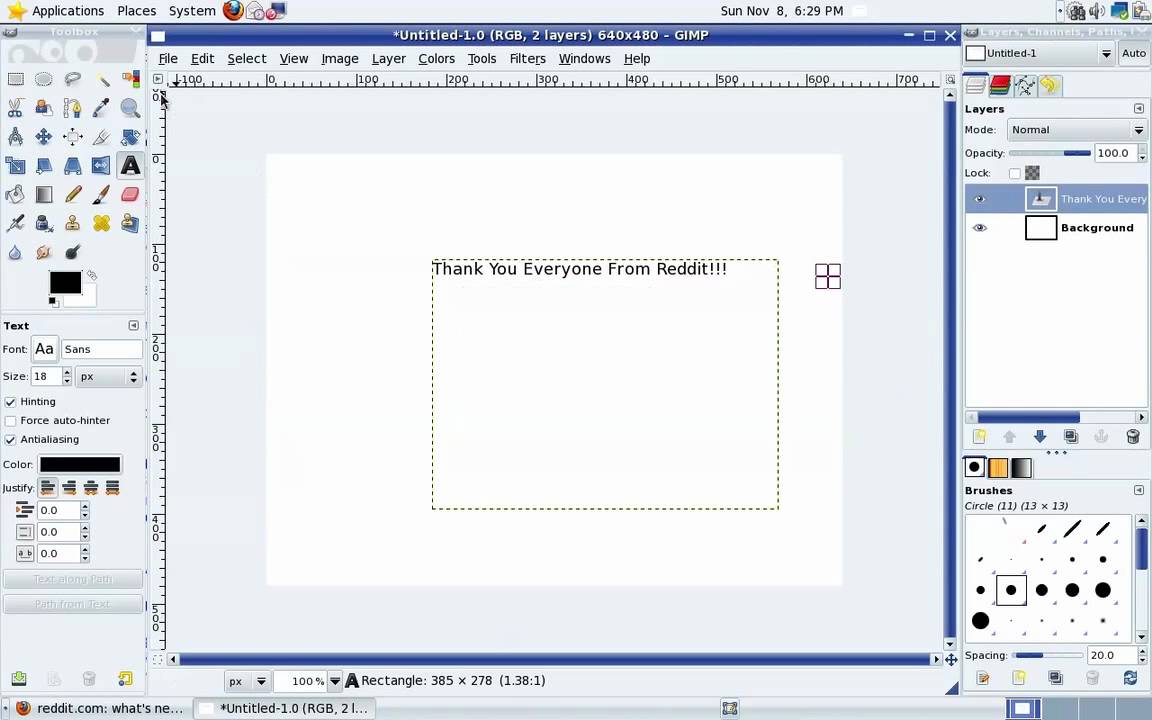
Task: Open status bar unit px dropdown
Action: [x=248, y=681]
